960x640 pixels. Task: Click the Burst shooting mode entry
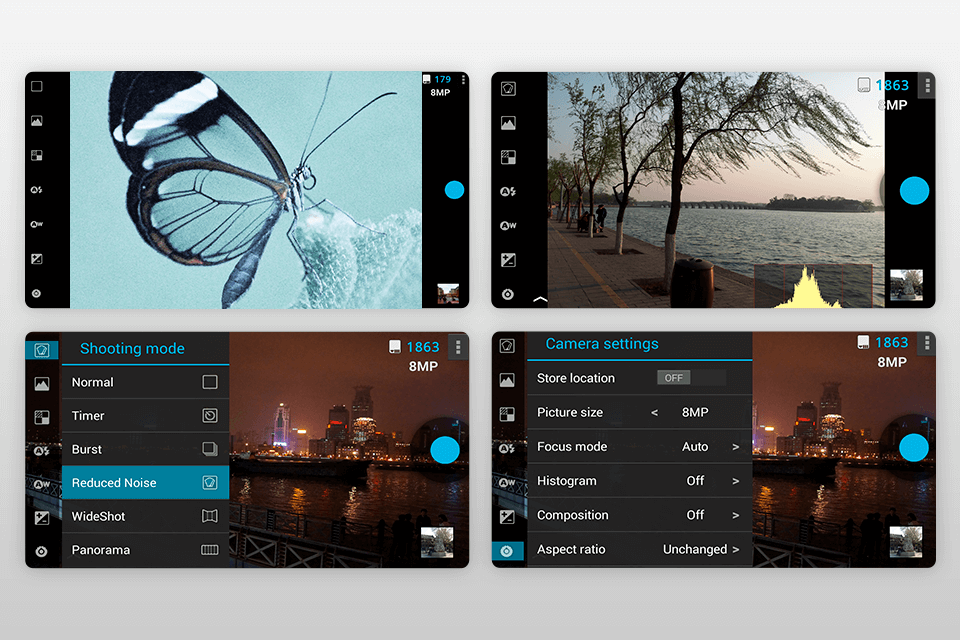point(145,450)
